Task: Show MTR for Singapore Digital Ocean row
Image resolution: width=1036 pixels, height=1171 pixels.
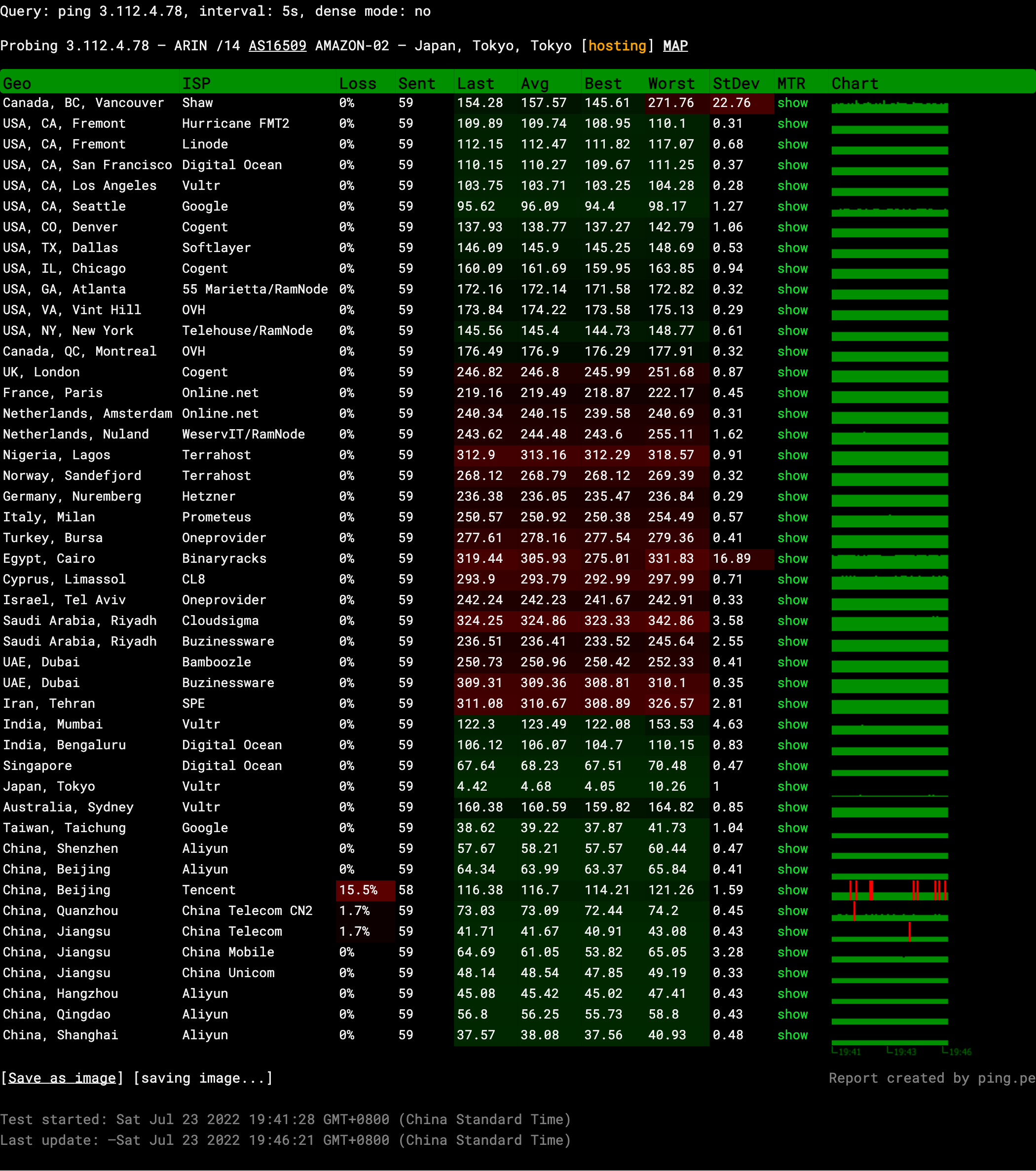Action: [792, 766]
